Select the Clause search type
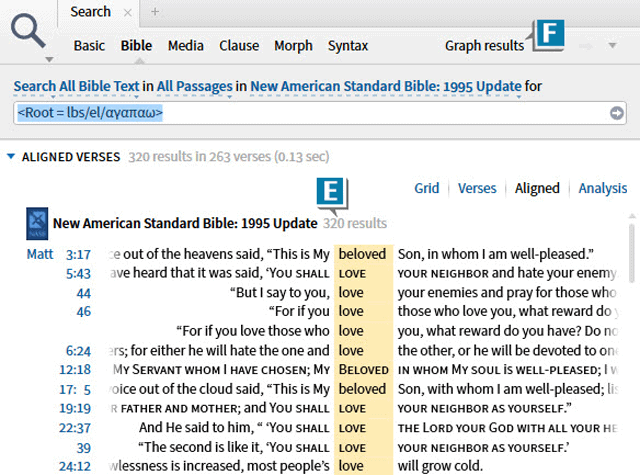The height and width of the screenshot is (475, 640). pos(239,46)
